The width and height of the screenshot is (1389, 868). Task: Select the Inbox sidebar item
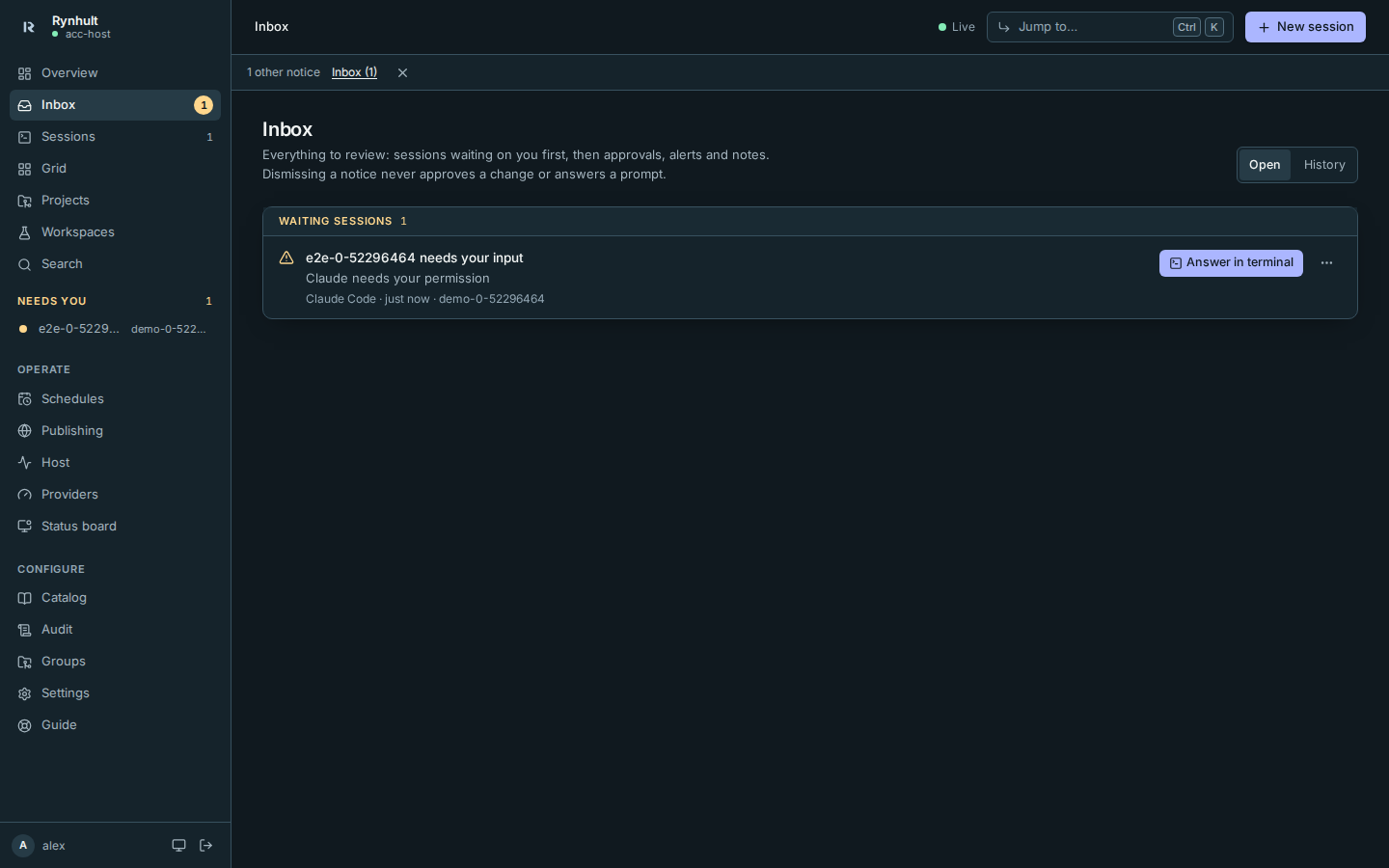coord(115,105)
